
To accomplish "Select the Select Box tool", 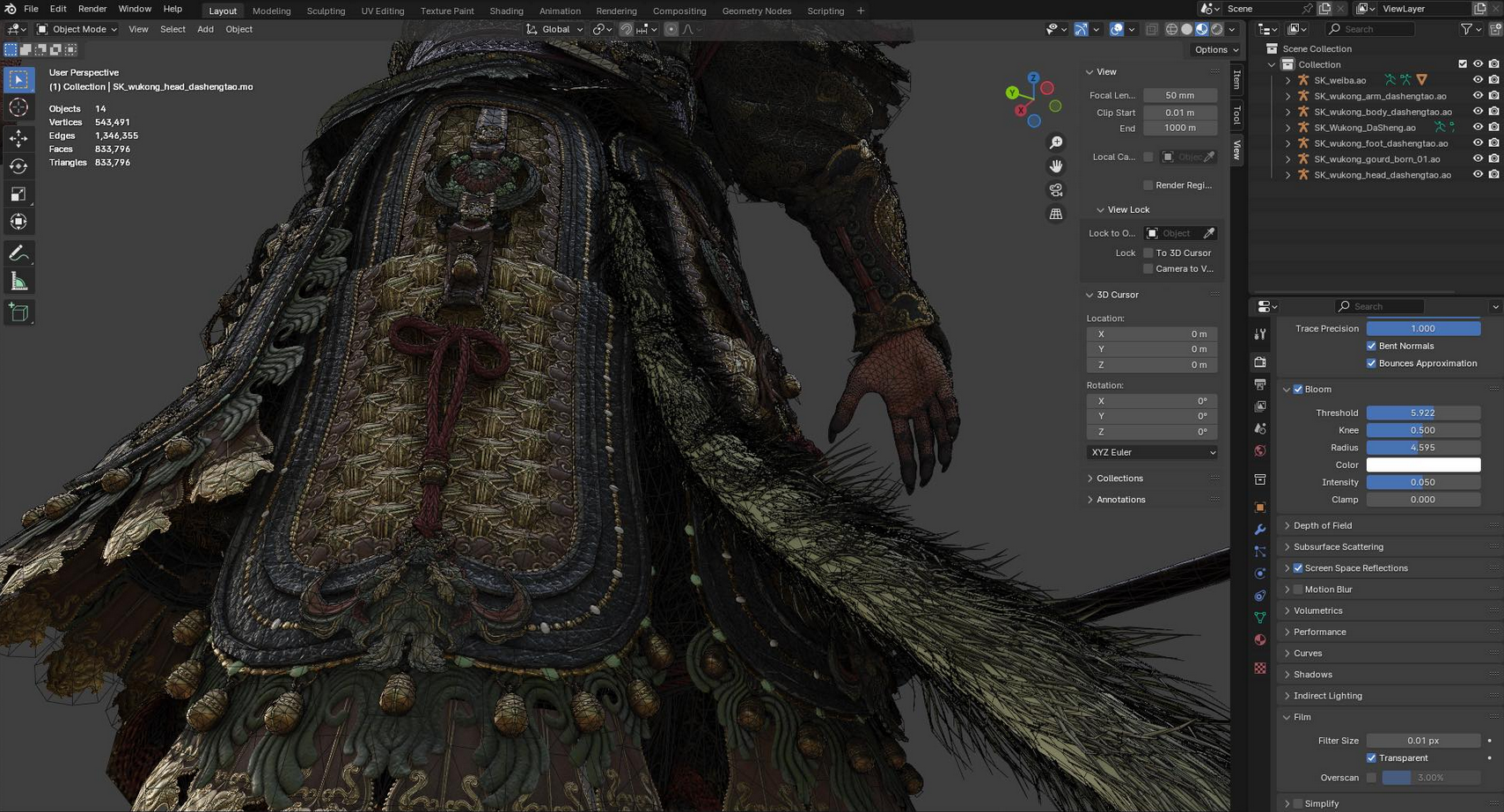I will [18, 80].
